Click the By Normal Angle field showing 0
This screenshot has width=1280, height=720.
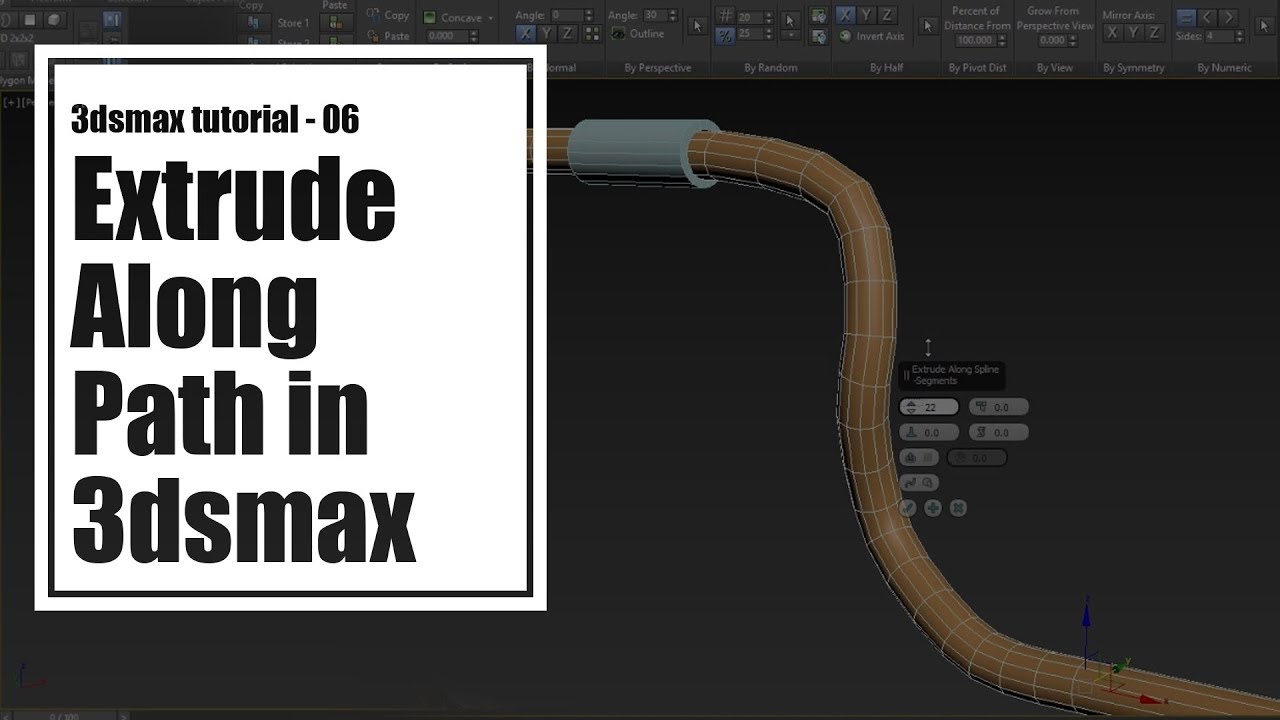(x=565, y=15)
